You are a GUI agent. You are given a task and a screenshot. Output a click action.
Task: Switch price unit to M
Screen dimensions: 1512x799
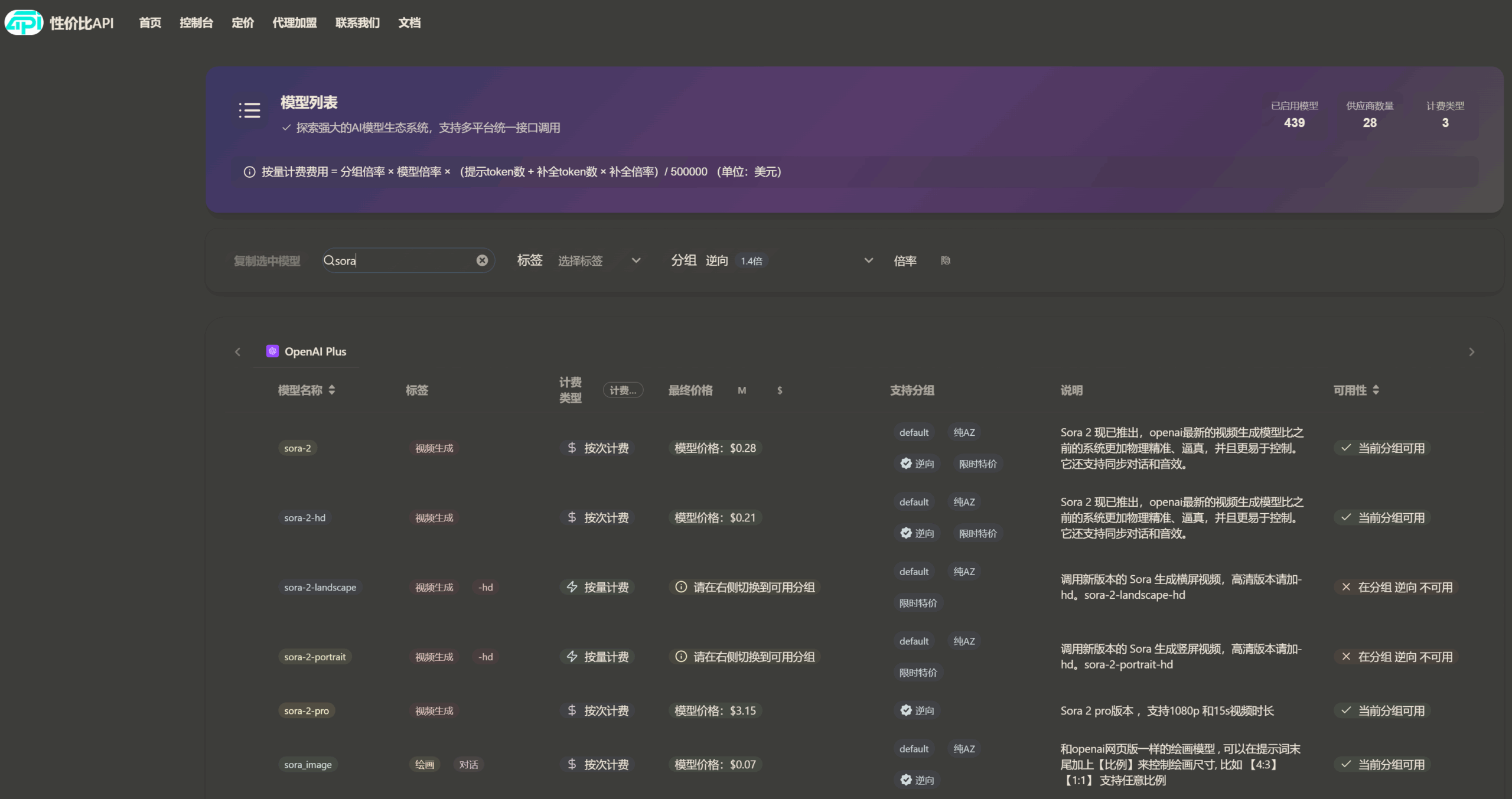click(742, 390)
